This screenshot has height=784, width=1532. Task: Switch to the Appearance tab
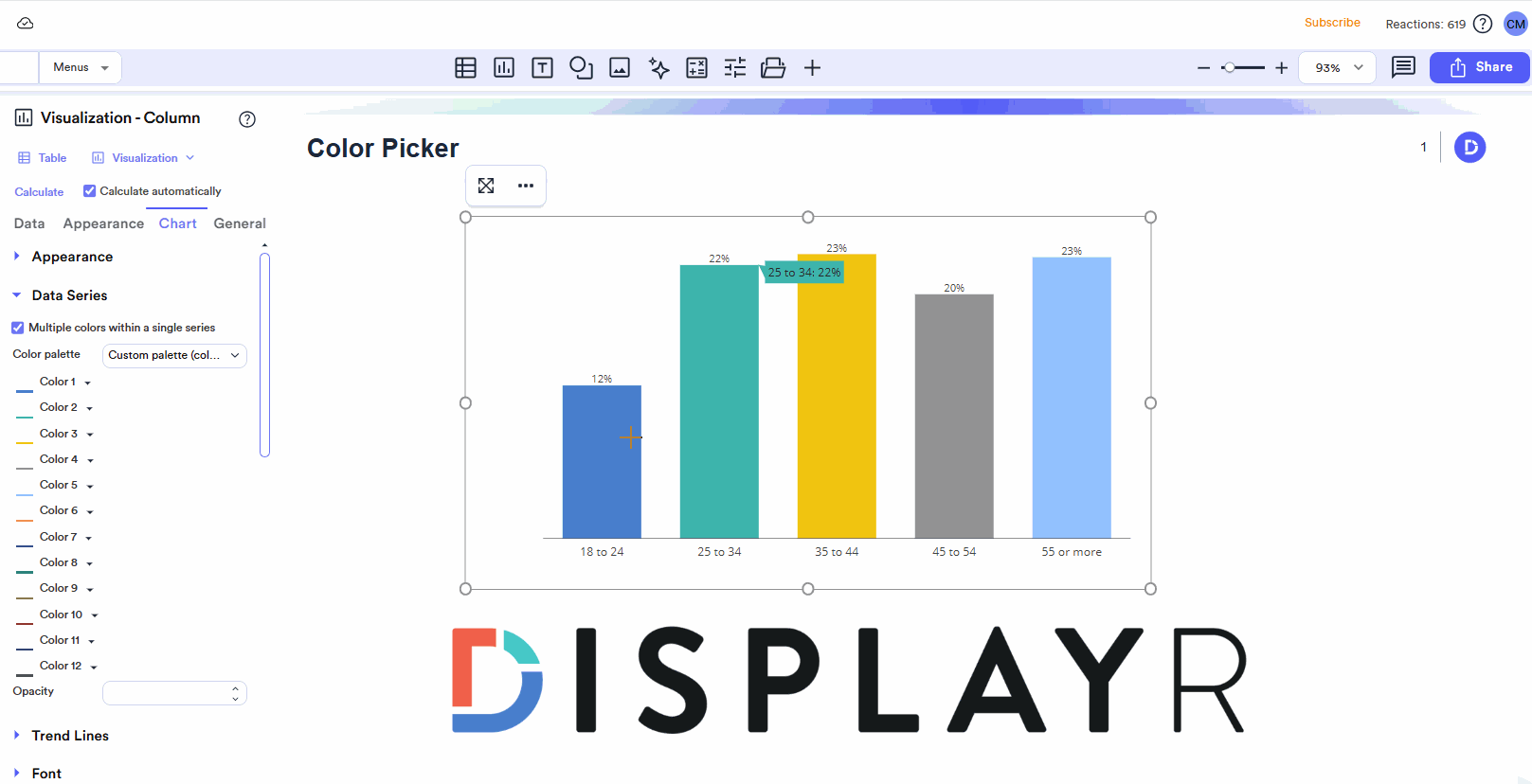103,223
